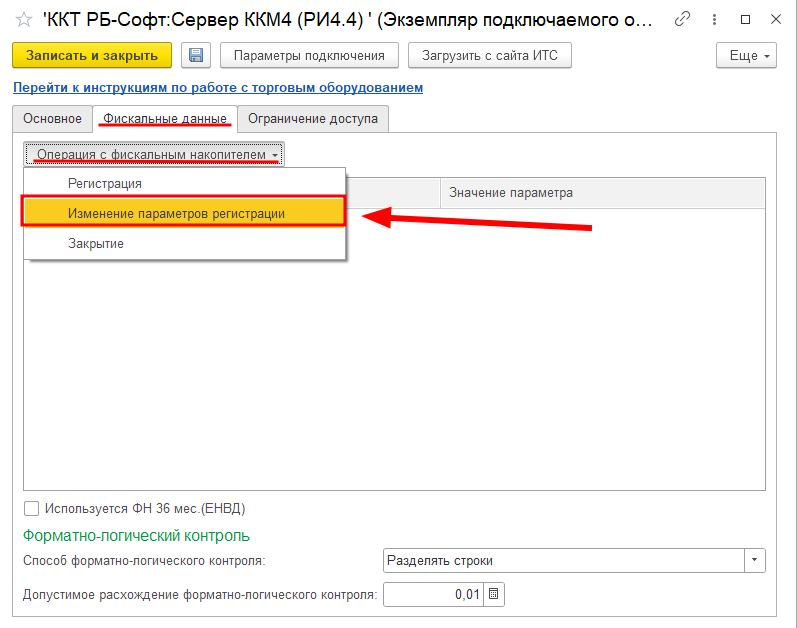
Task: Collapse "Операция с фискальным накопителем" dropdown
Action: coord(155,155)
